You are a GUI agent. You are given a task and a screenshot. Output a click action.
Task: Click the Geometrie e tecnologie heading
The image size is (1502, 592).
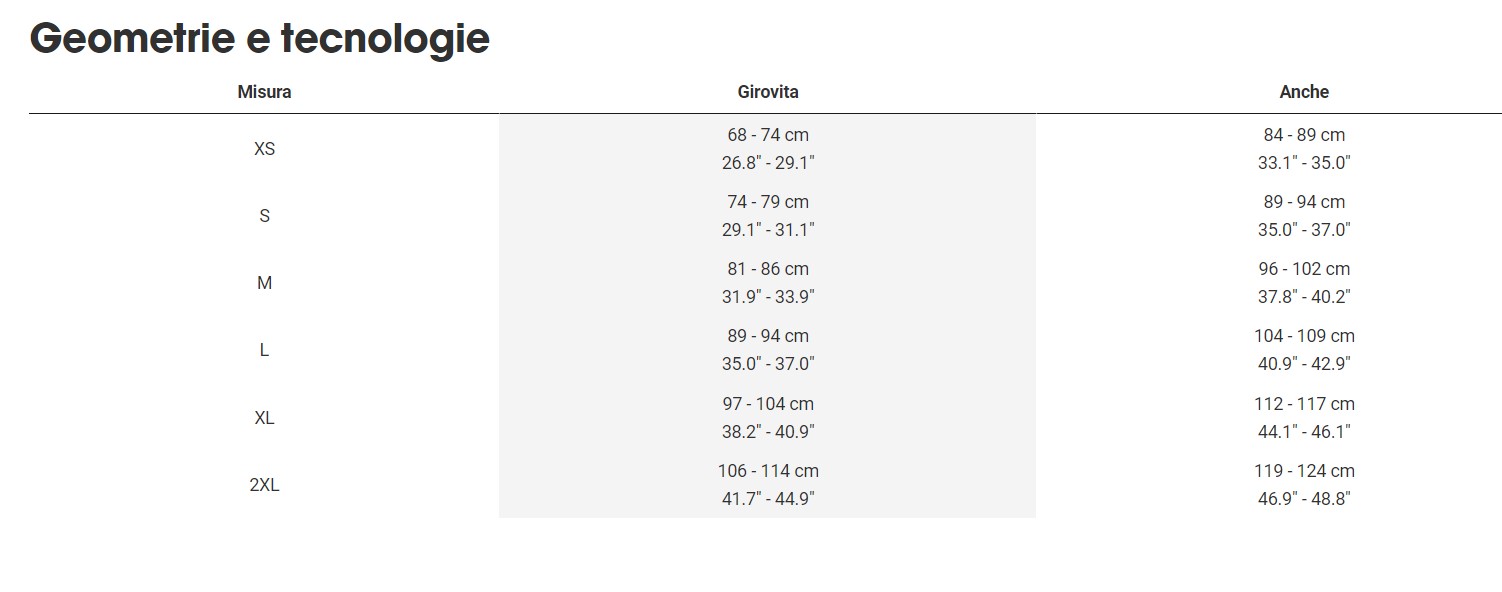click(260, 38)
